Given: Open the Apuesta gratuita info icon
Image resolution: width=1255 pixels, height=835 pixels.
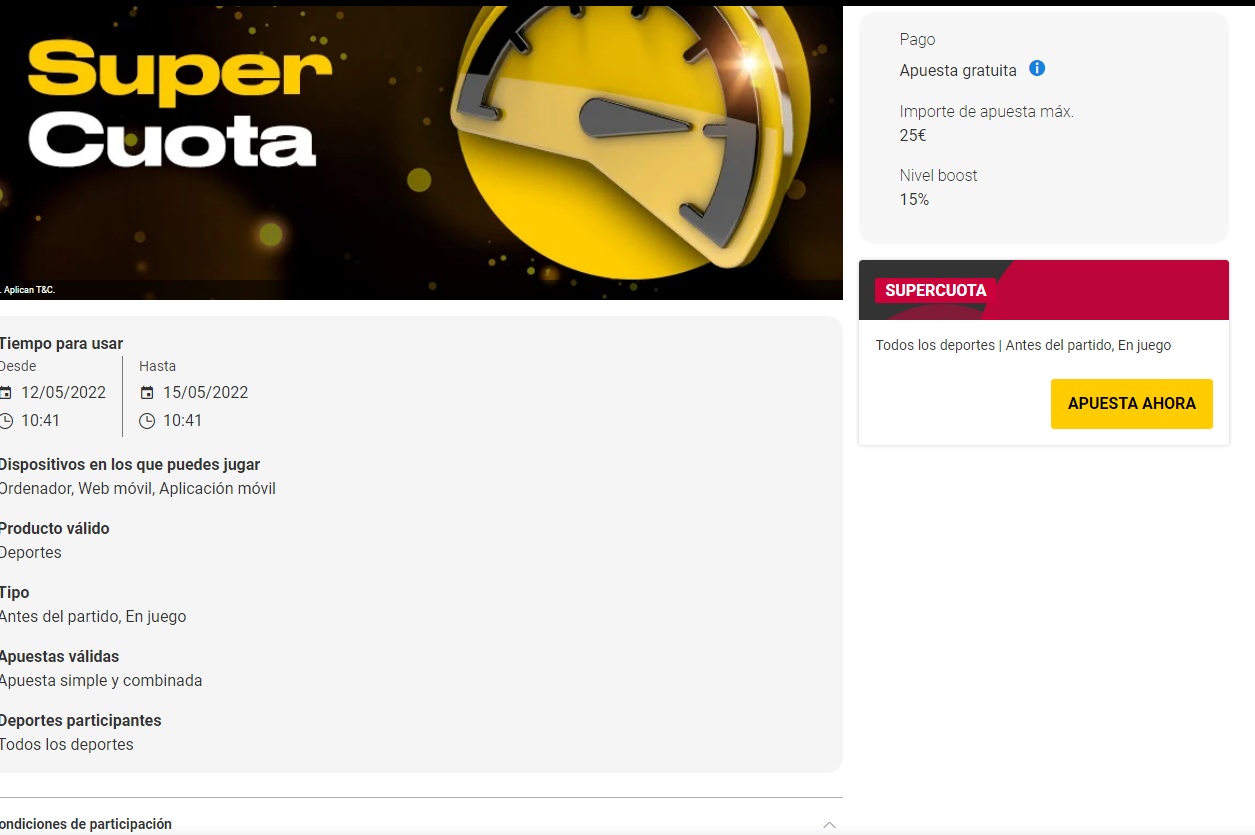Looking at the screenshot, I should click(x=1037, y=69).
